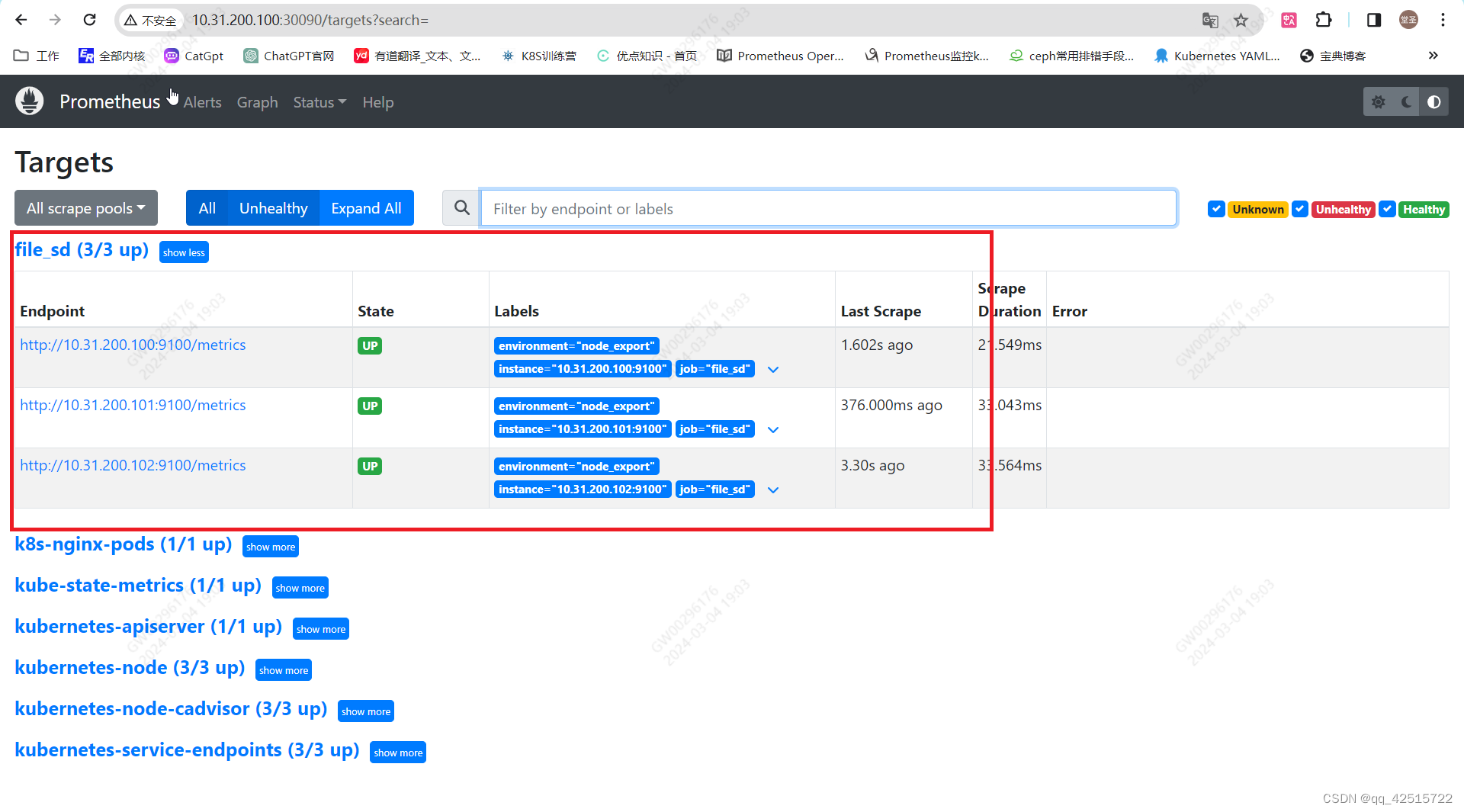Reload the page
1464x812 pixels.
point(89,20)
